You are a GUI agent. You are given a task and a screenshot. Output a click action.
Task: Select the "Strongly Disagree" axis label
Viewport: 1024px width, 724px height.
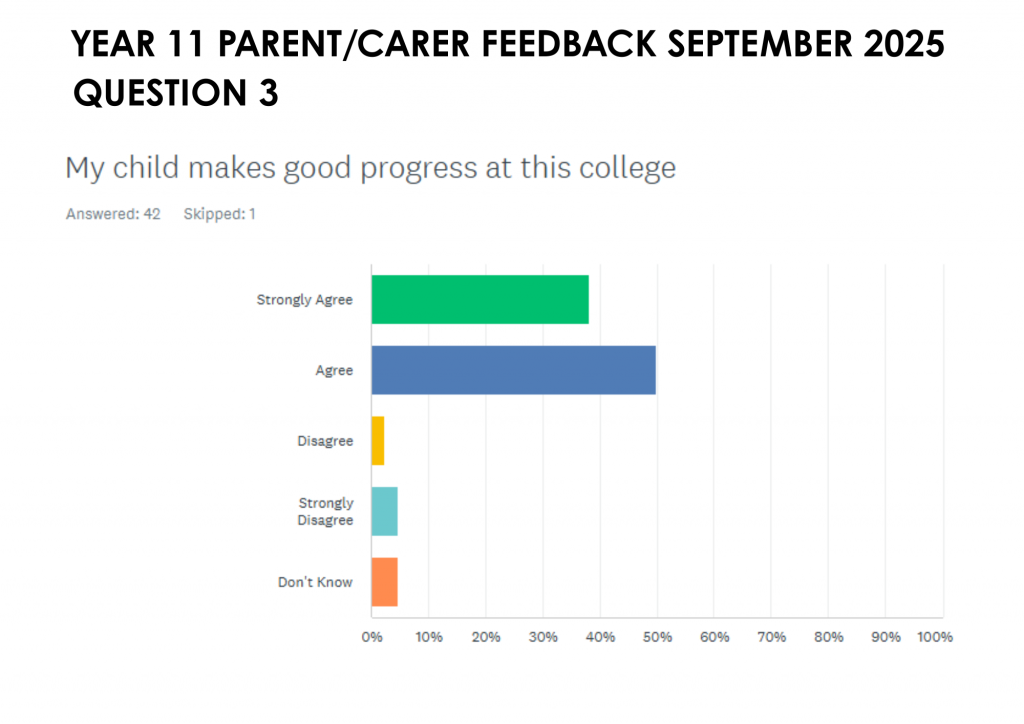(x=325, y=511)
